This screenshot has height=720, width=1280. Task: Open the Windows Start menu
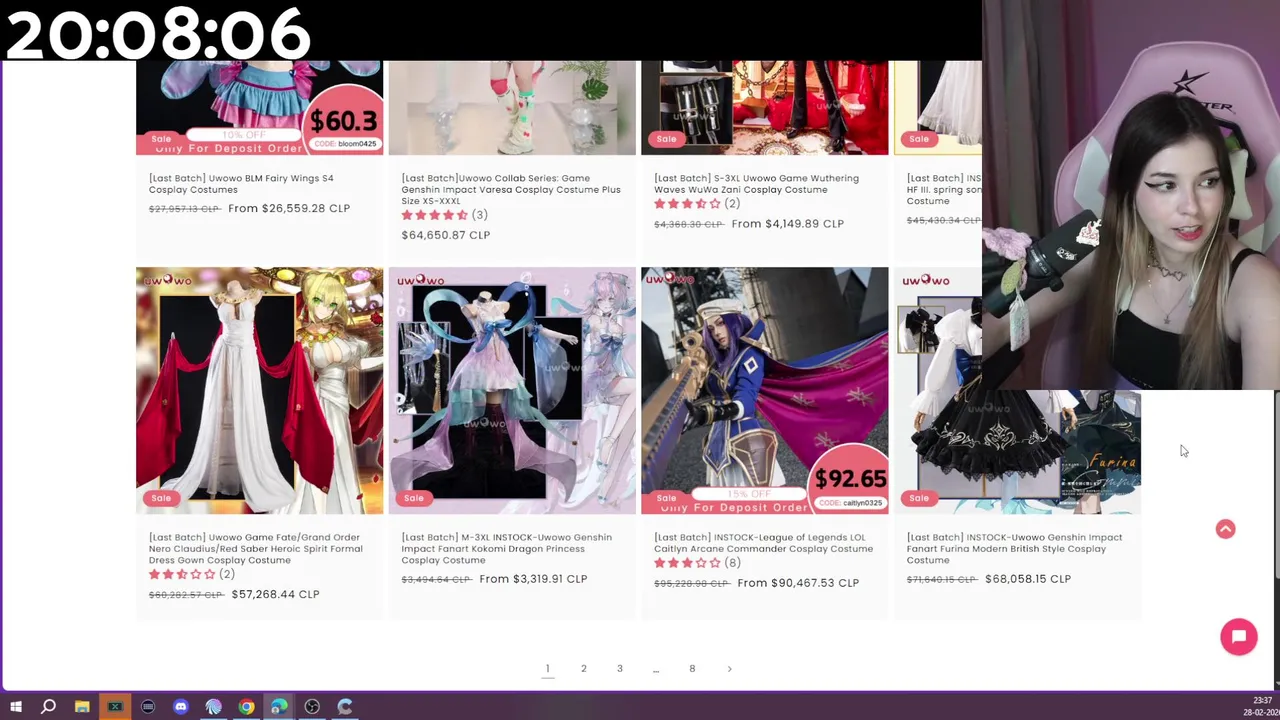point(16,707)
